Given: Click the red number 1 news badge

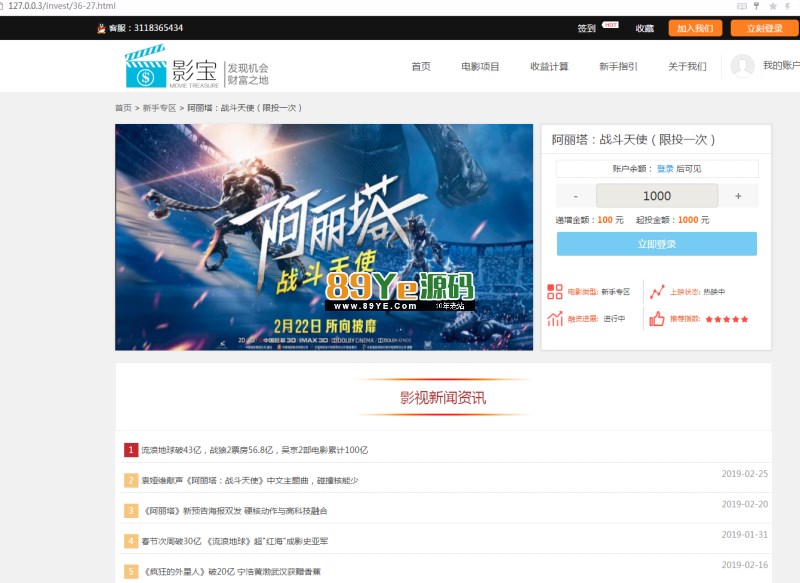Looking at the screenshot, I should (x=131, y=450).
